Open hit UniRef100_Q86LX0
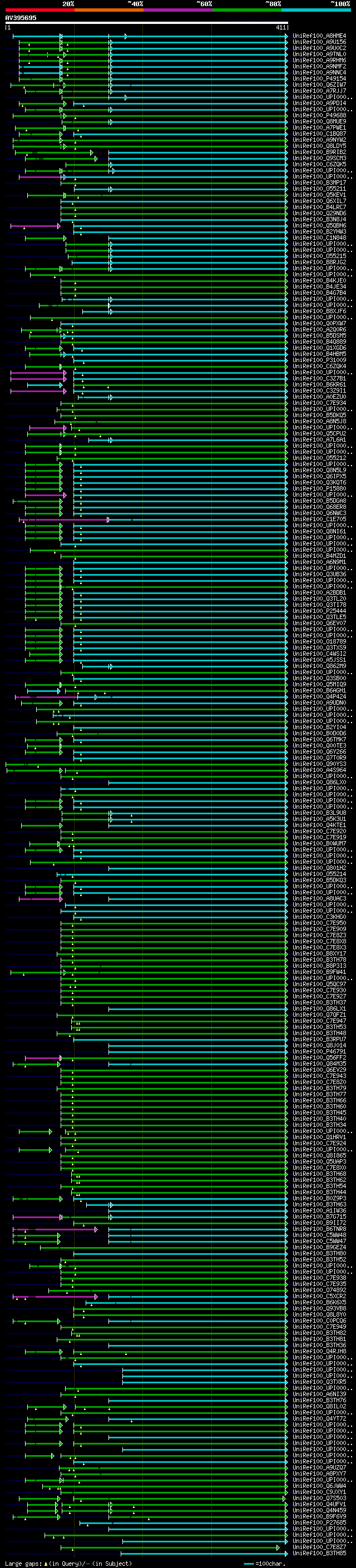This screenshot has height=1568, width=356. click(319, 783)
